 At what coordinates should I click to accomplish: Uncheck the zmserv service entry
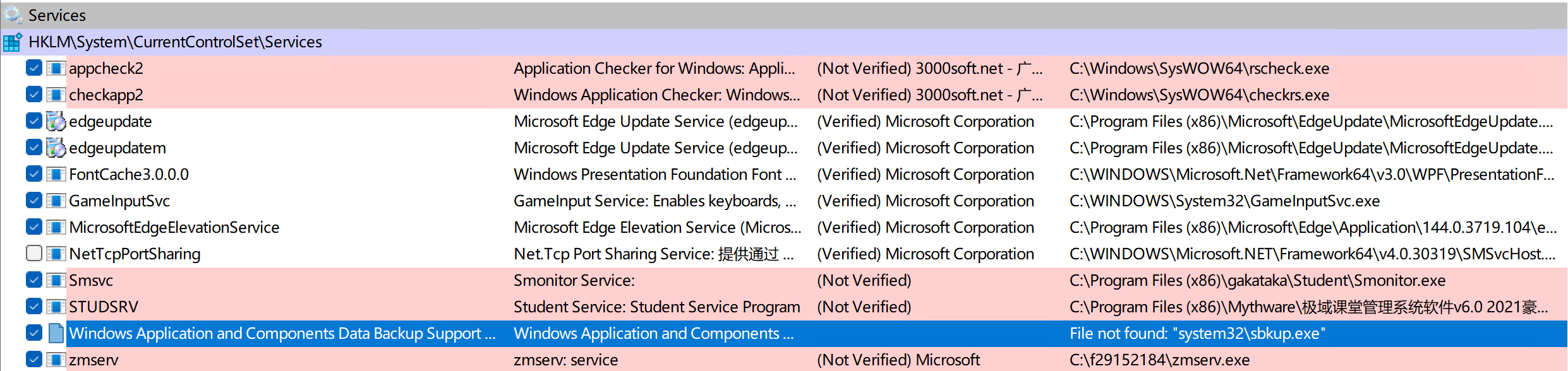click(x=34, y=360)
